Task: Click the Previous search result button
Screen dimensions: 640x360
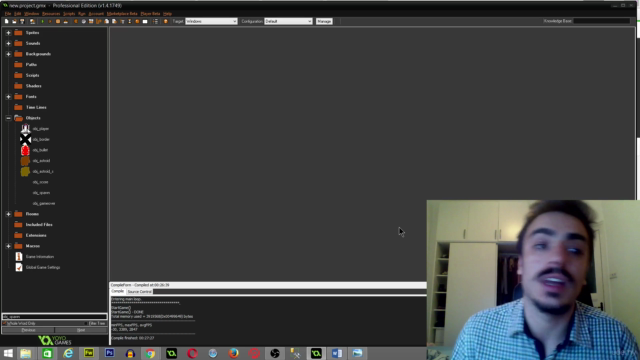Action: [x=28, y=330]
